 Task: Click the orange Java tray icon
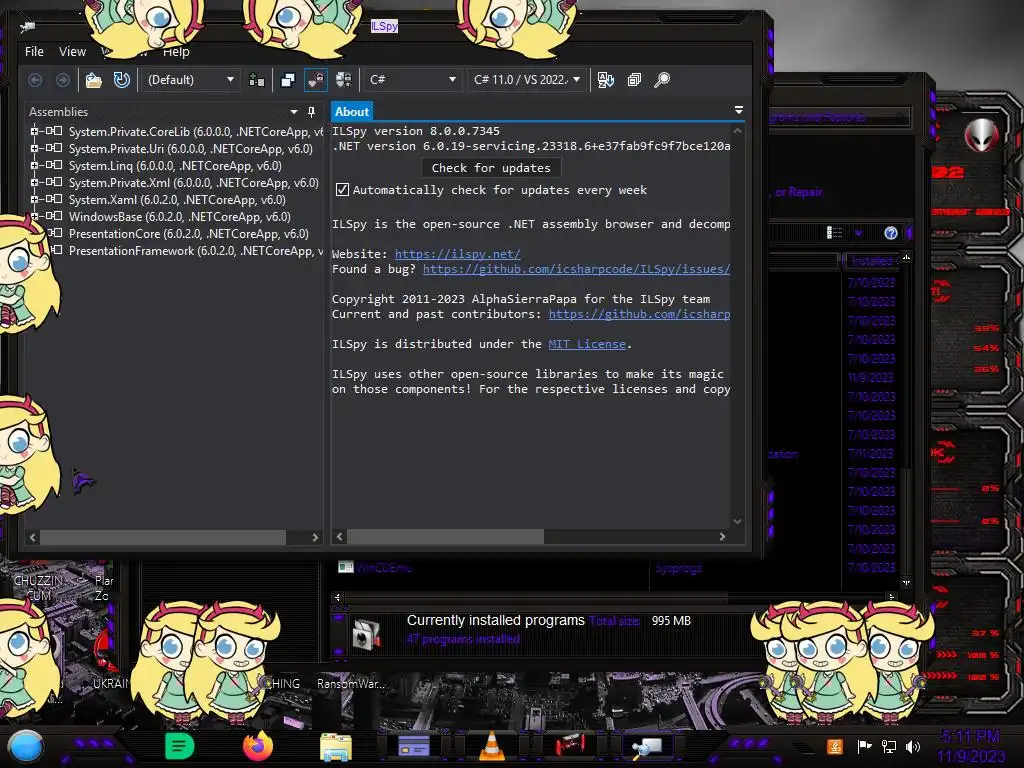pyautogui.click(x=835, y=746)
